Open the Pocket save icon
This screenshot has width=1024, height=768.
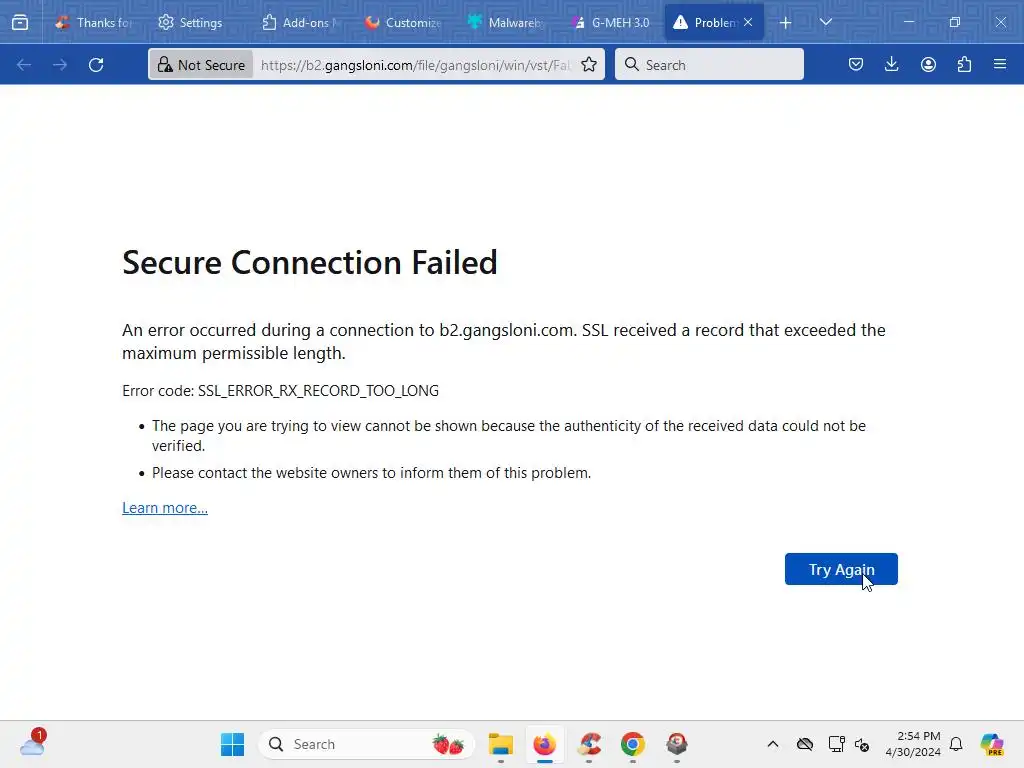pyautogui.click(x=856, y=65)
